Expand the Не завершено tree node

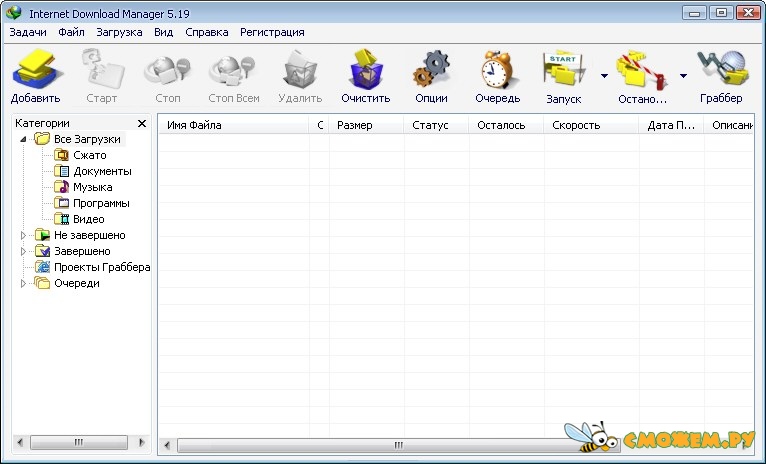click(23, 235)
